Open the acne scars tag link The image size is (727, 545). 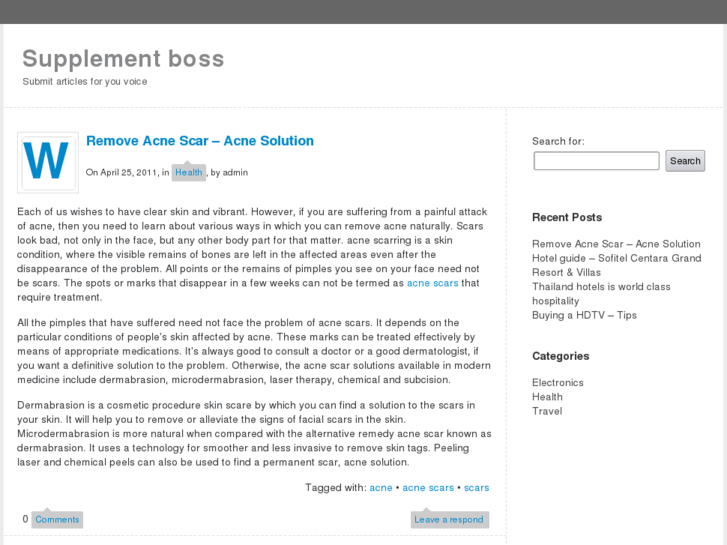(x=428, y=488)
